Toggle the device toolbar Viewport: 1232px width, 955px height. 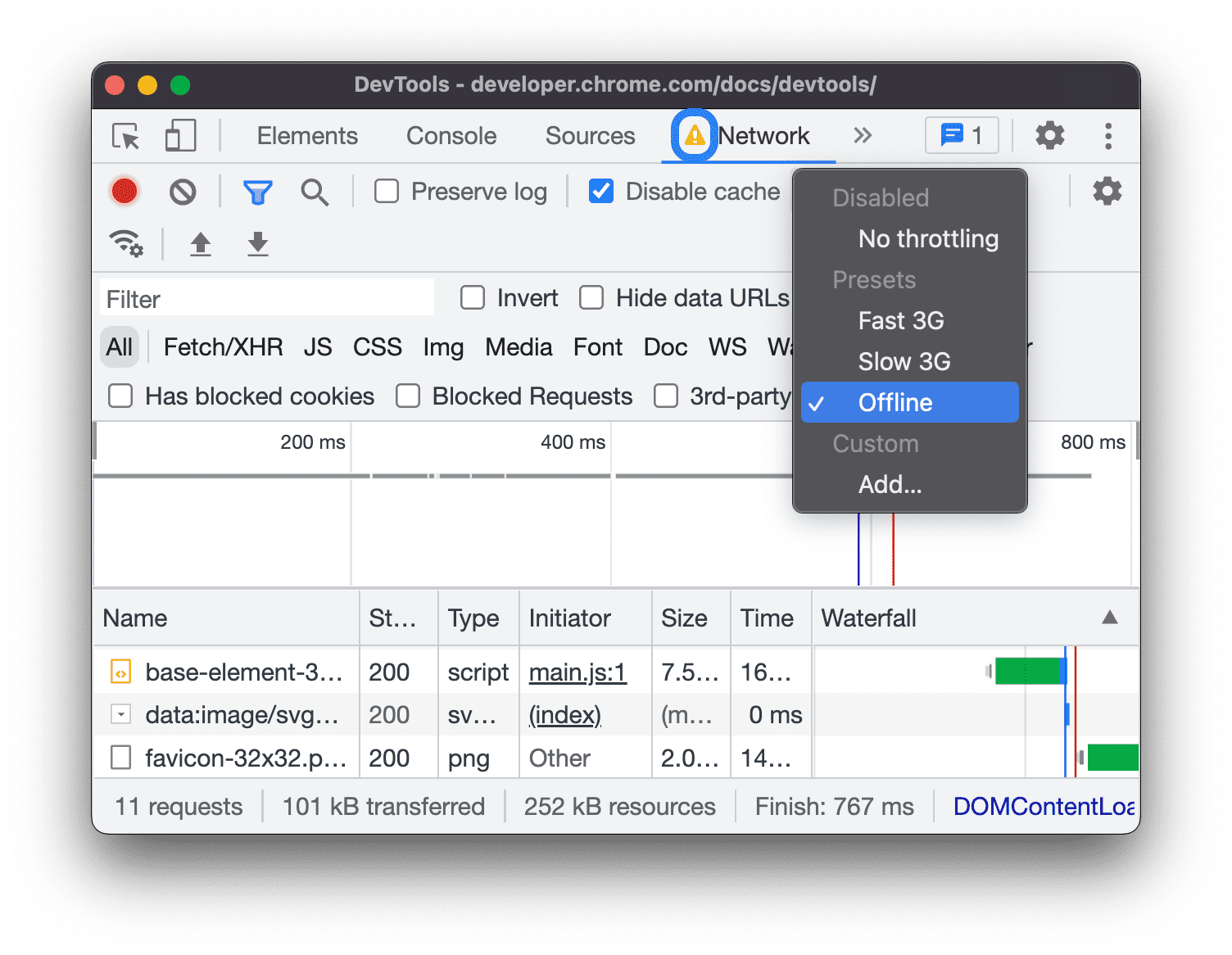click(x=180, y=136)
